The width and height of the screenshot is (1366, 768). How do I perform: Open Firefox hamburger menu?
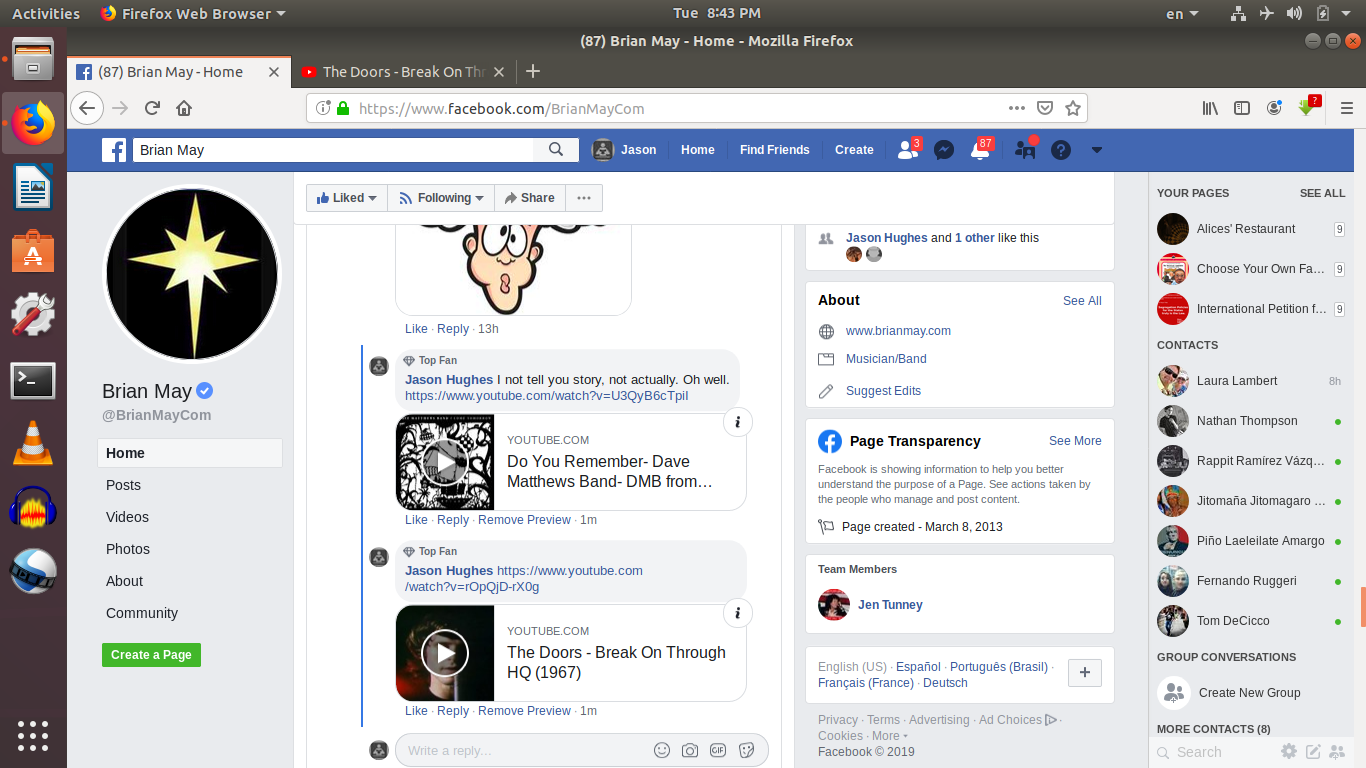pos(1347,108)
